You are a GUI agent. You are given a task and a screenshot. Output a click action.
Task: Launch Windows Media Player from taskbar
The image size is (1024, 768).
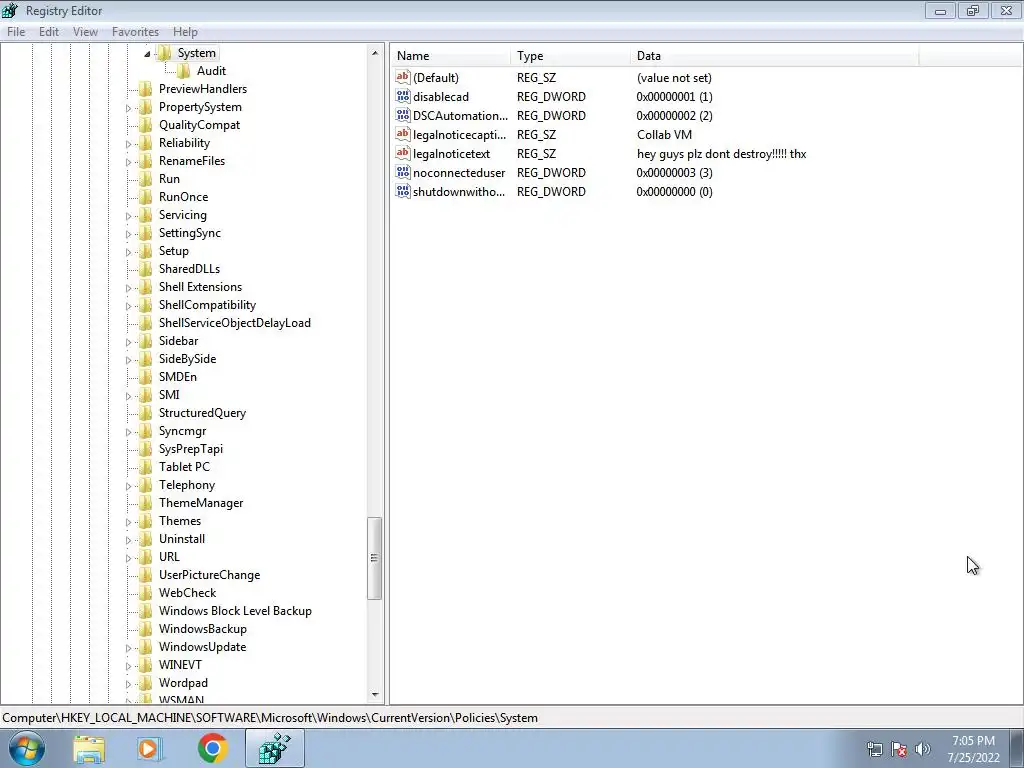(150, 749)
